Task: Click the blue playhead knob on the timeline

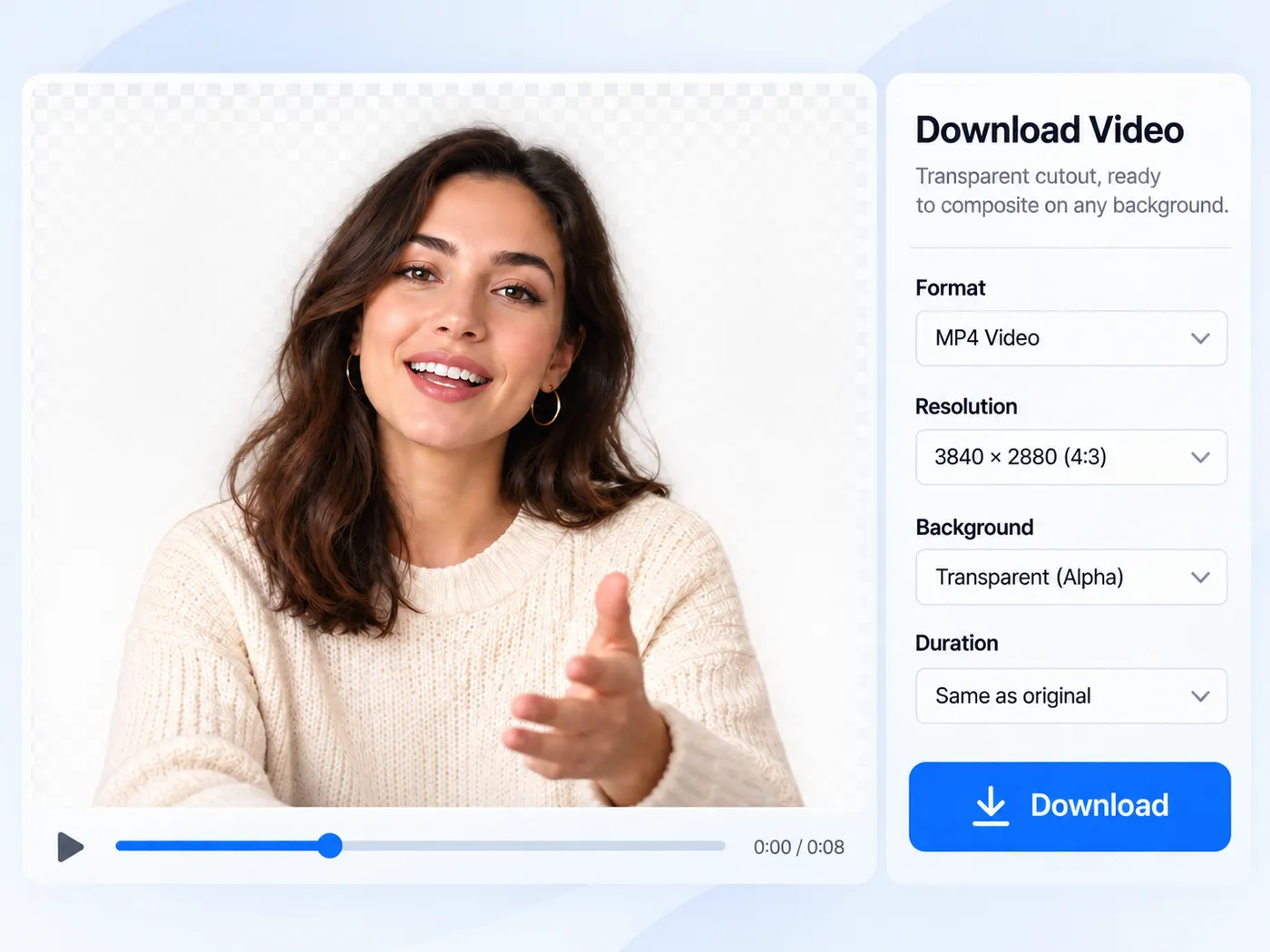Action: [x=330, y=846]
